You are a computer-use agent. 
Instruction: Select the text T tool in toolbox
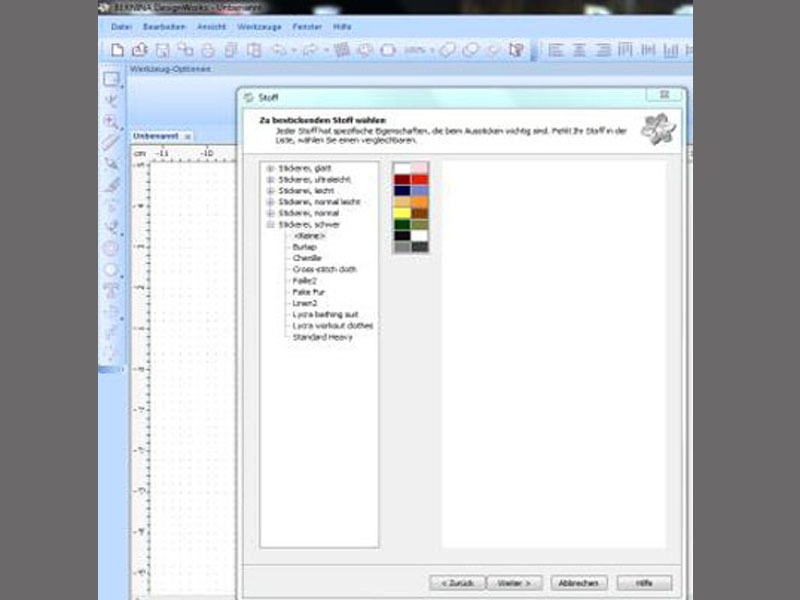pyautogui.click(x=111, y=290)
